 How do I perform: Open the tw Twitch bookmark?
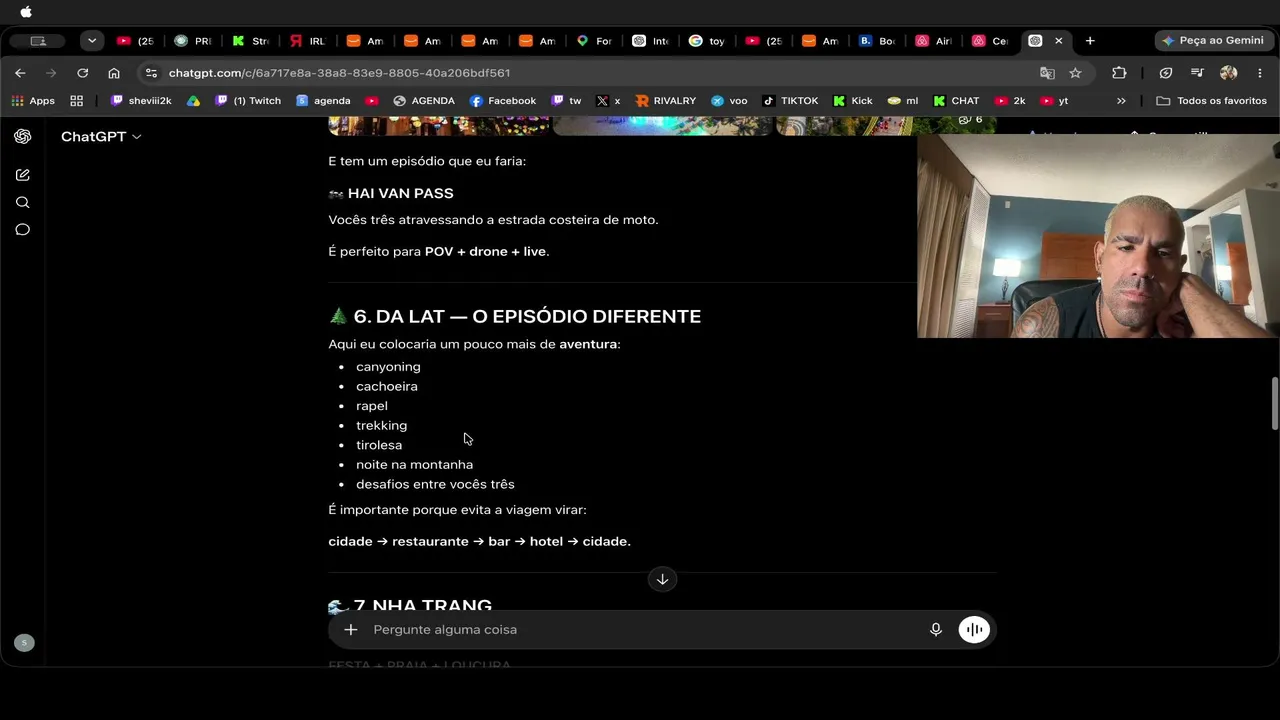click(x=566, y=101)
